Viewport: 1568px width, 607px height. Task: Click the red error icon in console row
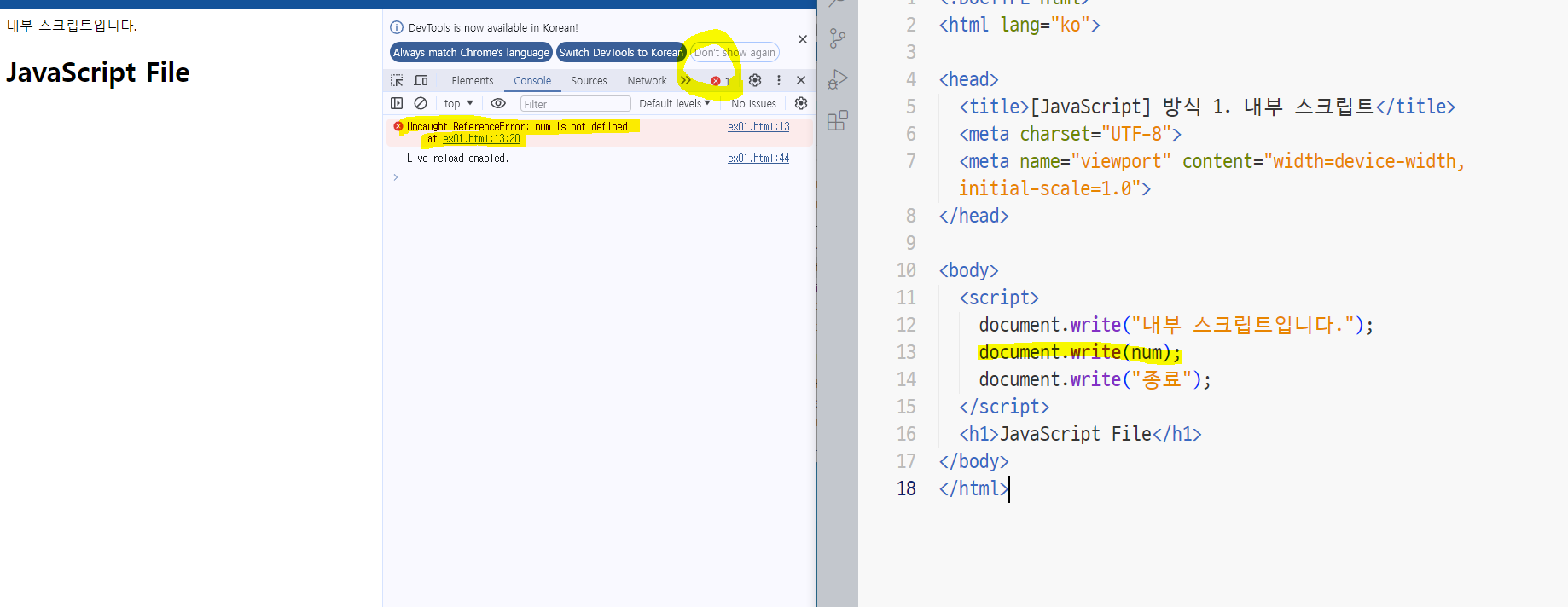(398, 126)
